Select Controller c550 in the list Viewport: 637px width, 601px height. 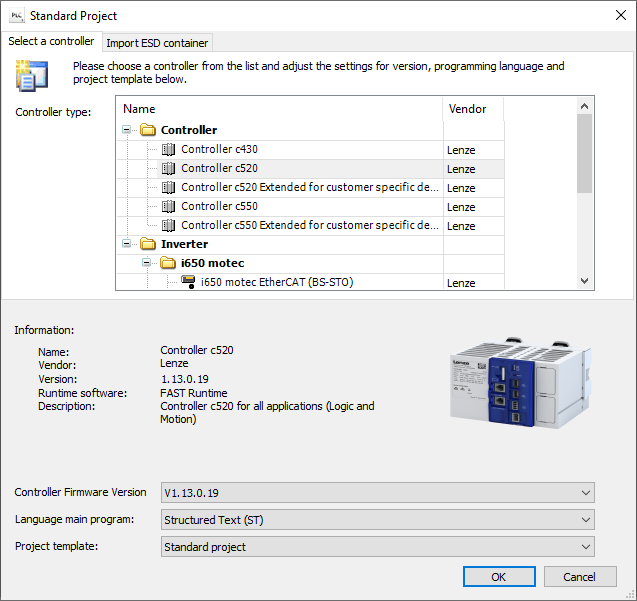219,206
